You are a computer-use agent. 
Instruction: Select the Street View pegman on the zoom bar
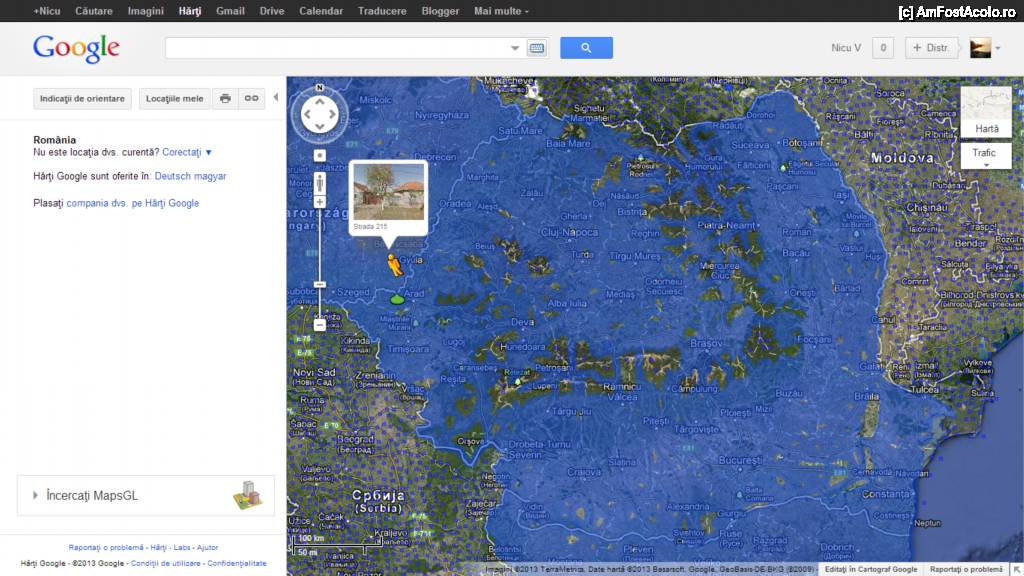coord(320,184)
